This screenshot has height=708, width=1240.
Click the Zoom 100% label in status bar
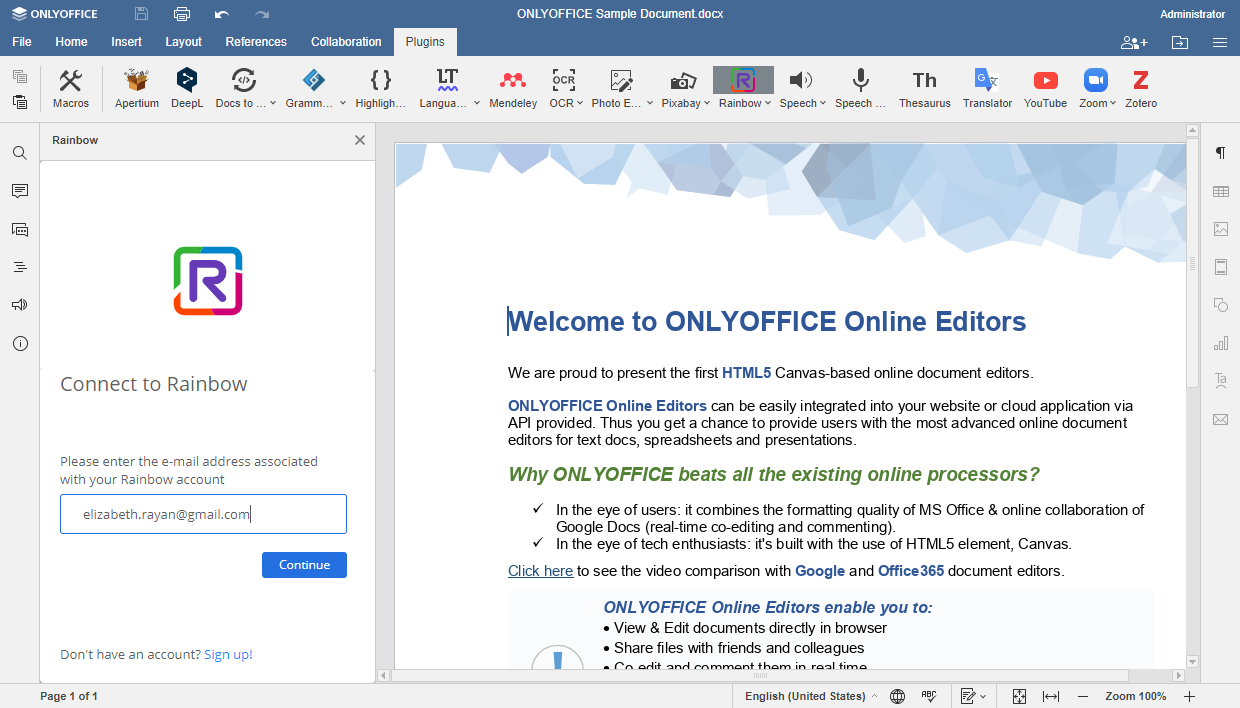pos(1136,696)
